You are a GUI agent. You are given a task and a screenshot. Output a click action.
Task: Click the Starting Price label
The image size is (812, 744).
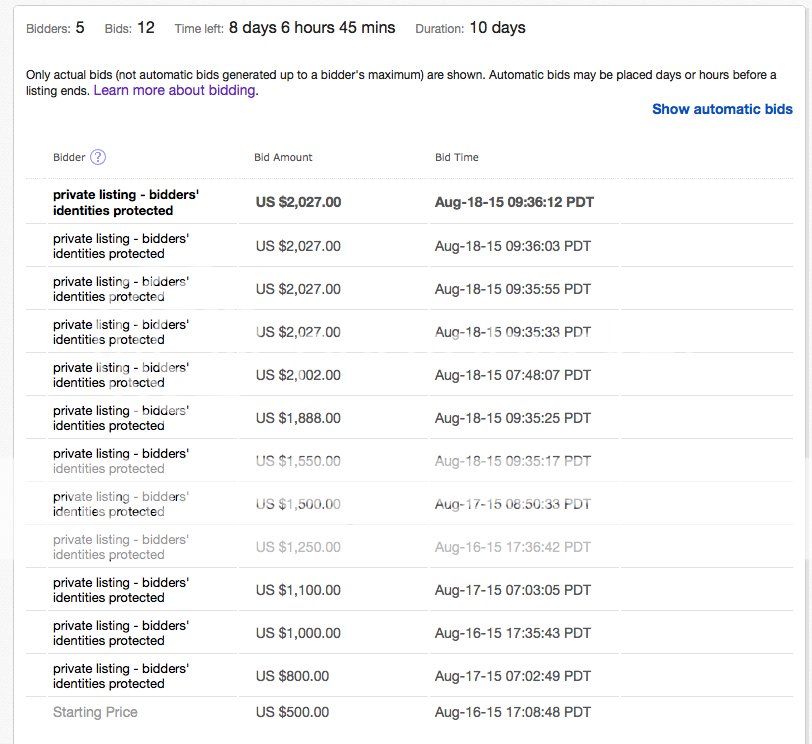pyautogui.click(x=95, y=712)
